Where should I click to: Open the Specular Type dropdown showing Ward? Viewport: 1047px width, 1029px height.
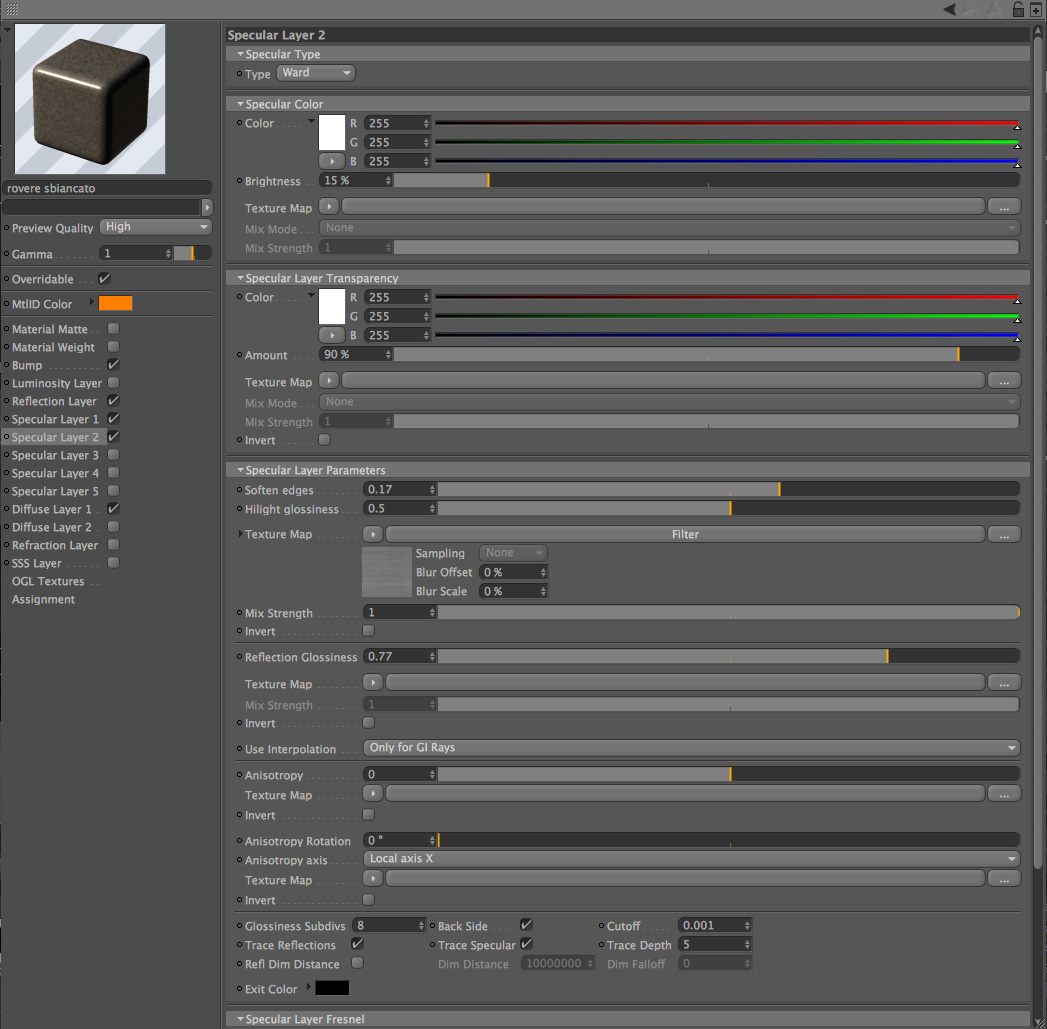click(316, 73)
